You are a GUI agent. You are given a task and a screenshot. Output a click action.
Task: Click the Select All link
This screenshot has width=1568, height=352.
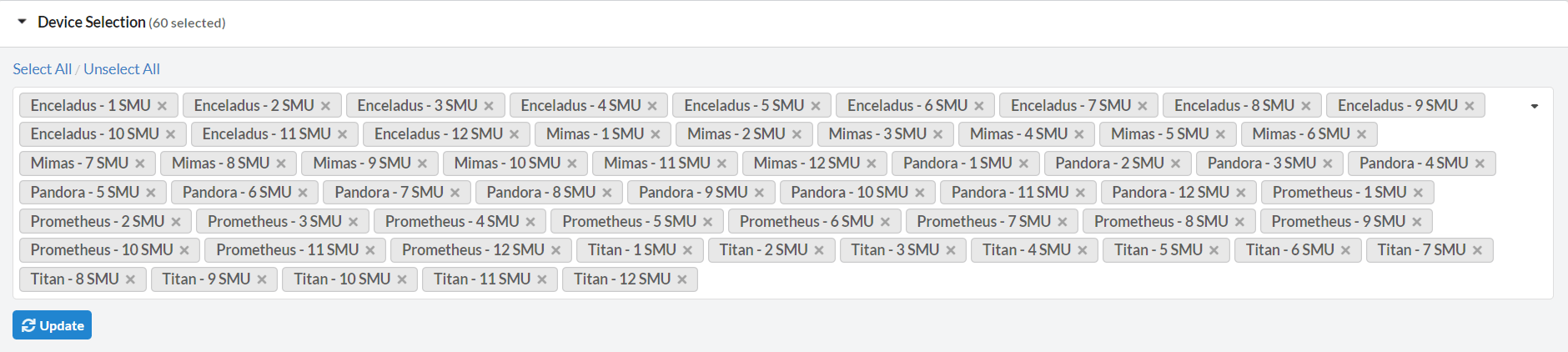click(x=43, y=69)
